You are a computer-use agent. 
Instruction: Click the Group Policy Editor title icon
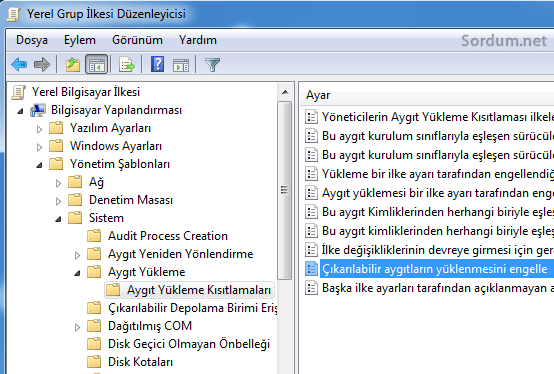[14, 14]
